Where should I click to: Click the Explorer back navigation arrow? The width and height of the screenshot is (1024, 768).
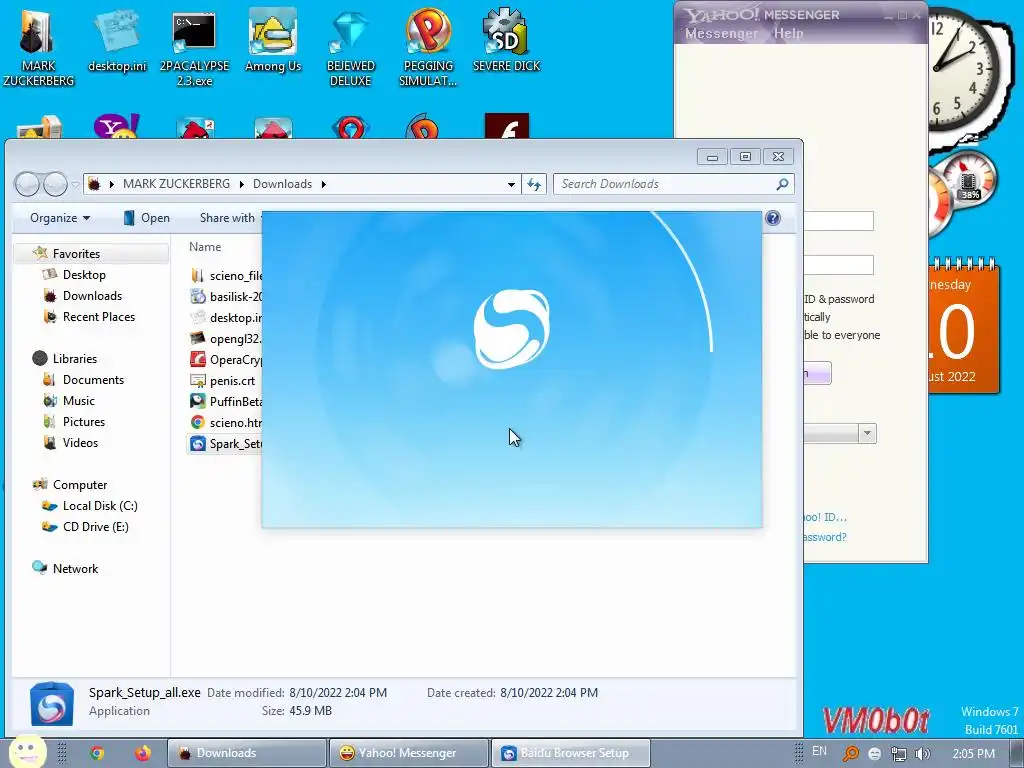[x=27, y=184]
